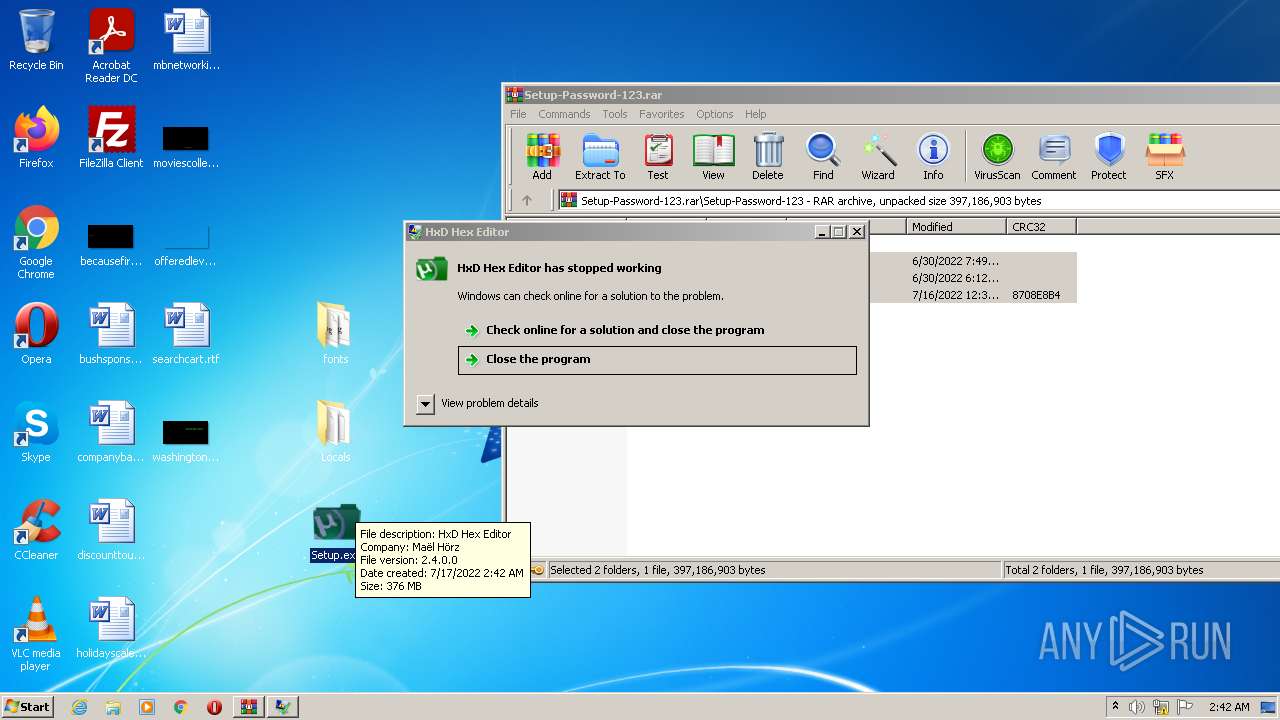Open searchcart.rtf document on desktop
This screenshot has width=1280, height=720.
pos(186,334)
